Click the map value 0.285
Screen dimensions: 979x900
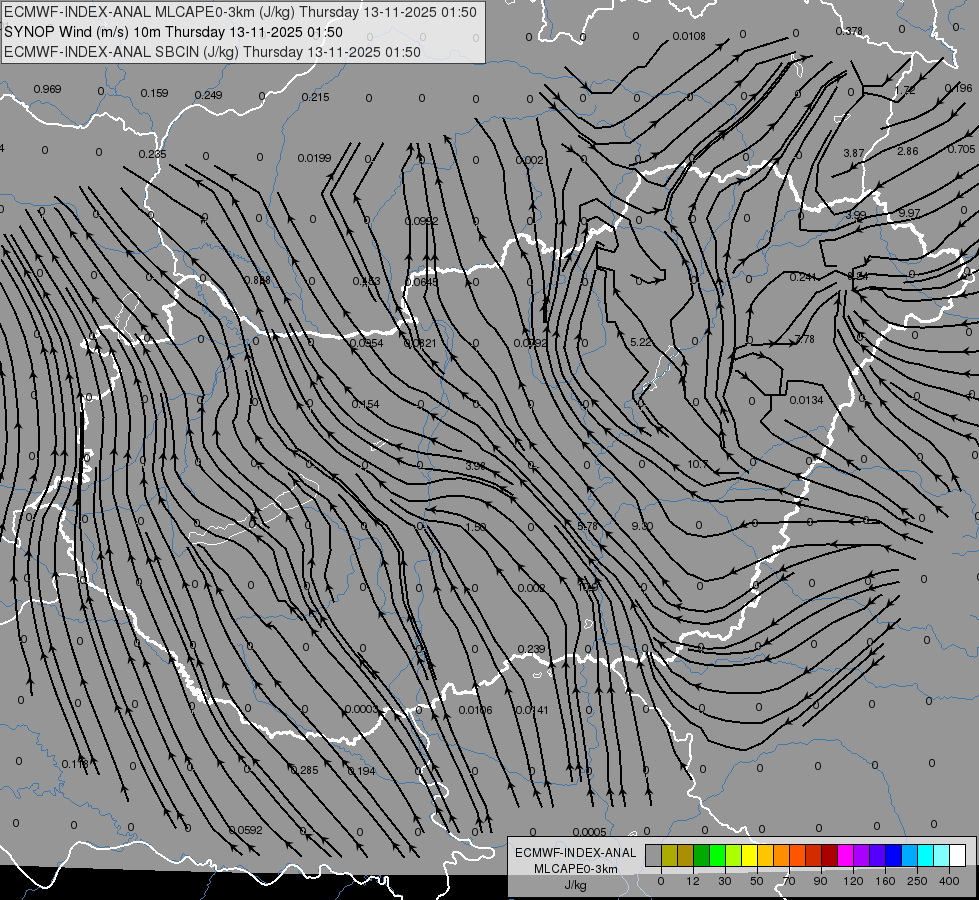305,770
